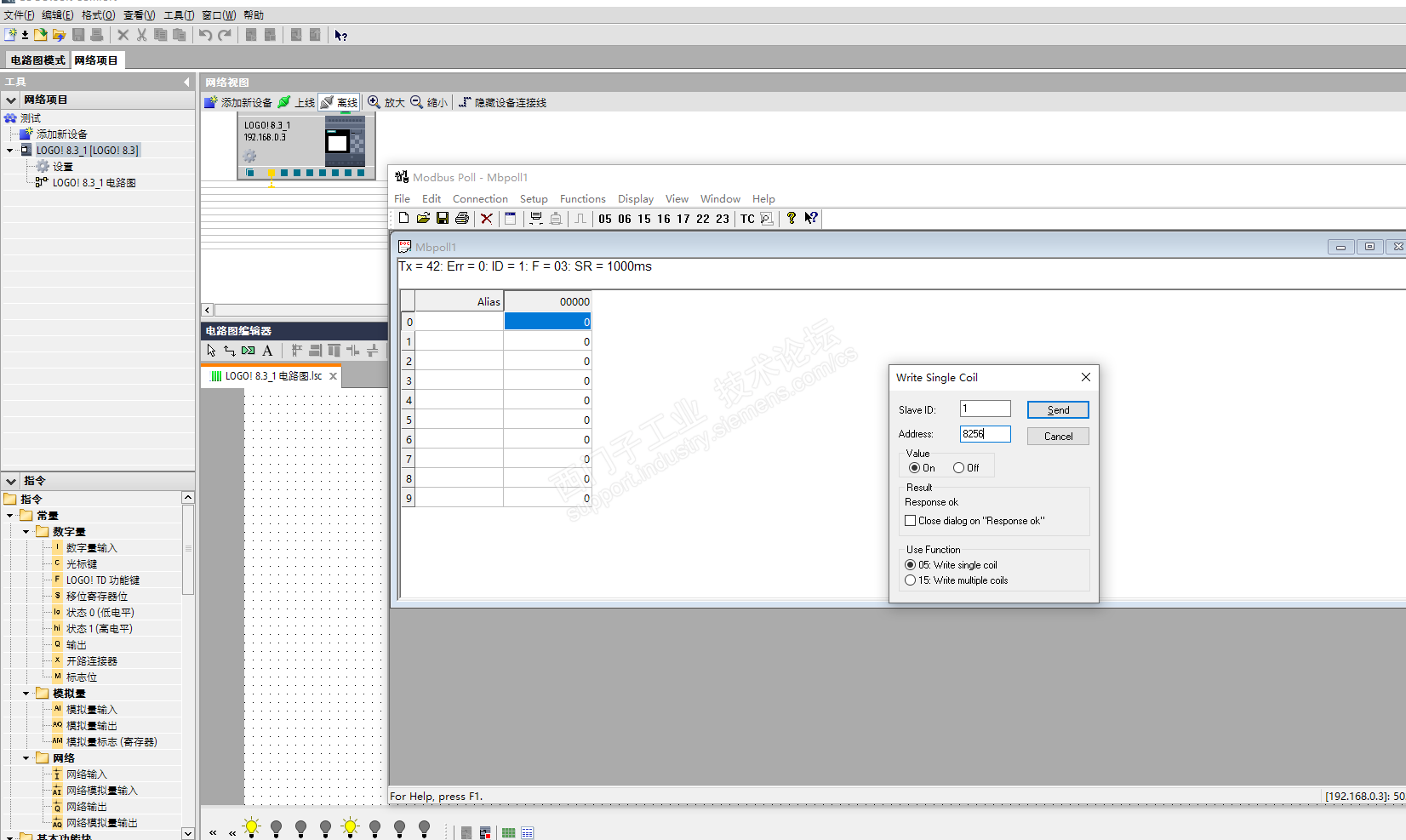The image size is (1406, 840).
Task: Click the TC test center toolbar button
Action: (x=747, y=219)
